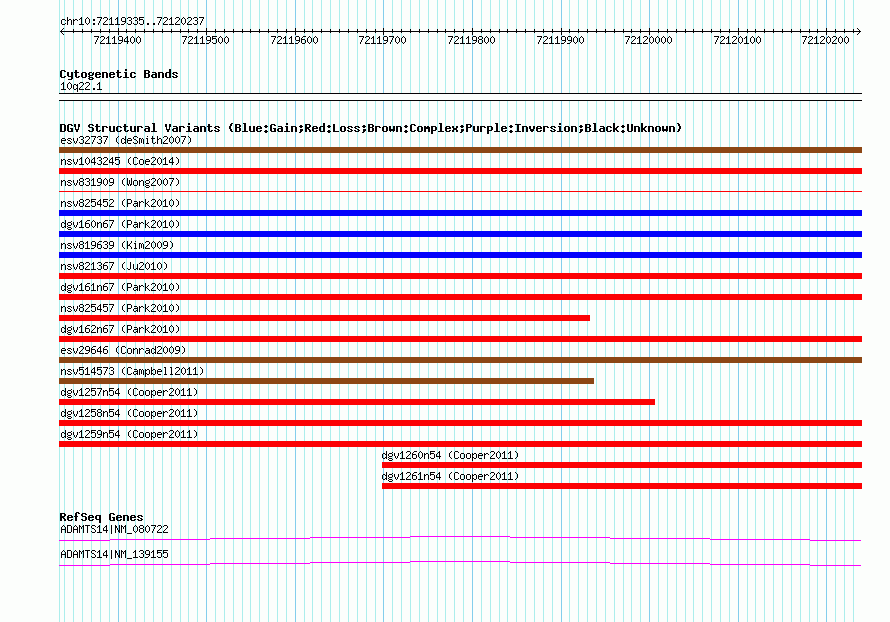Open the dgv1260n54 (Cooper2011) label

tap(451, 455)
